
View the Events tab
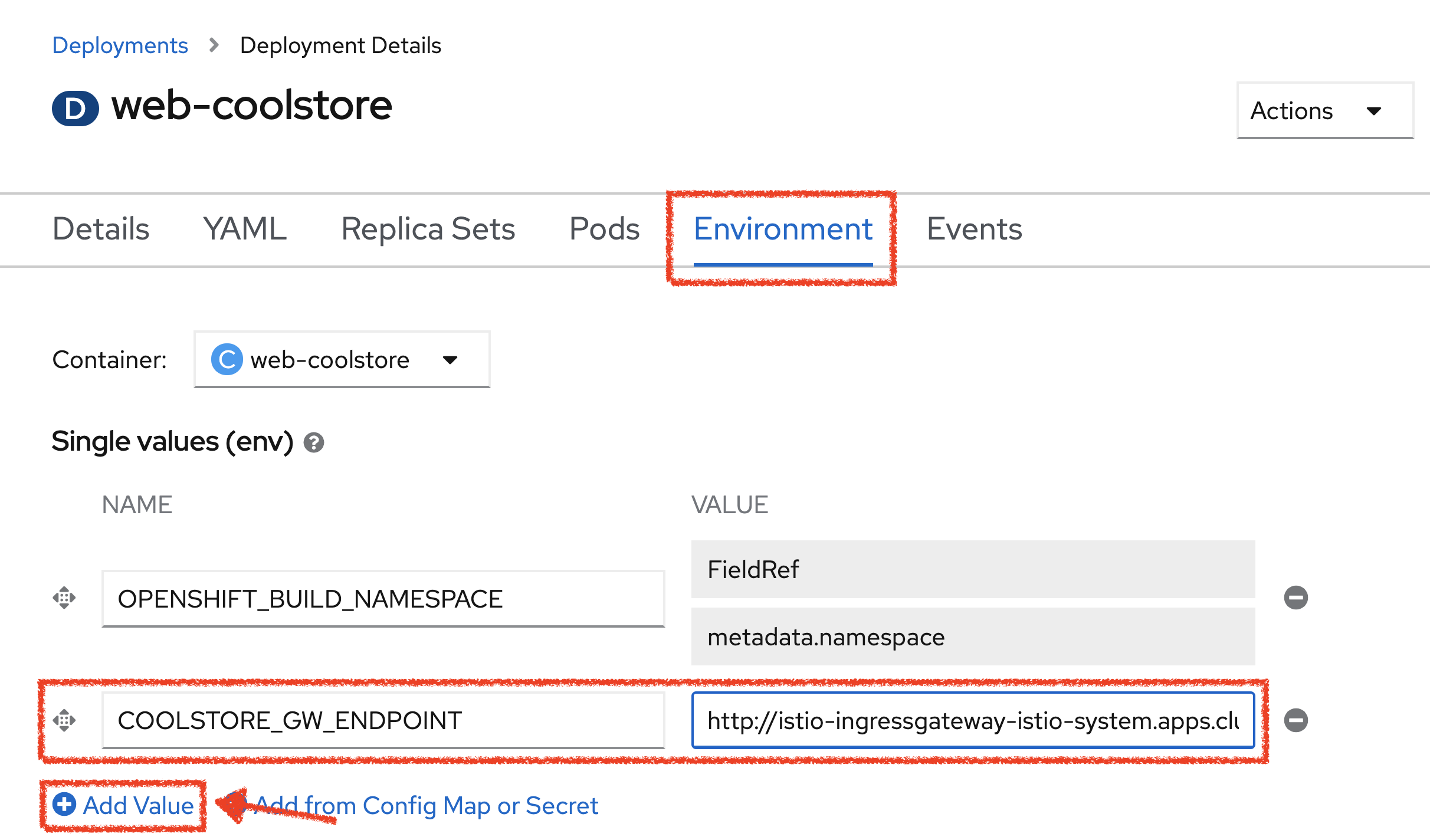pos(975,229)
